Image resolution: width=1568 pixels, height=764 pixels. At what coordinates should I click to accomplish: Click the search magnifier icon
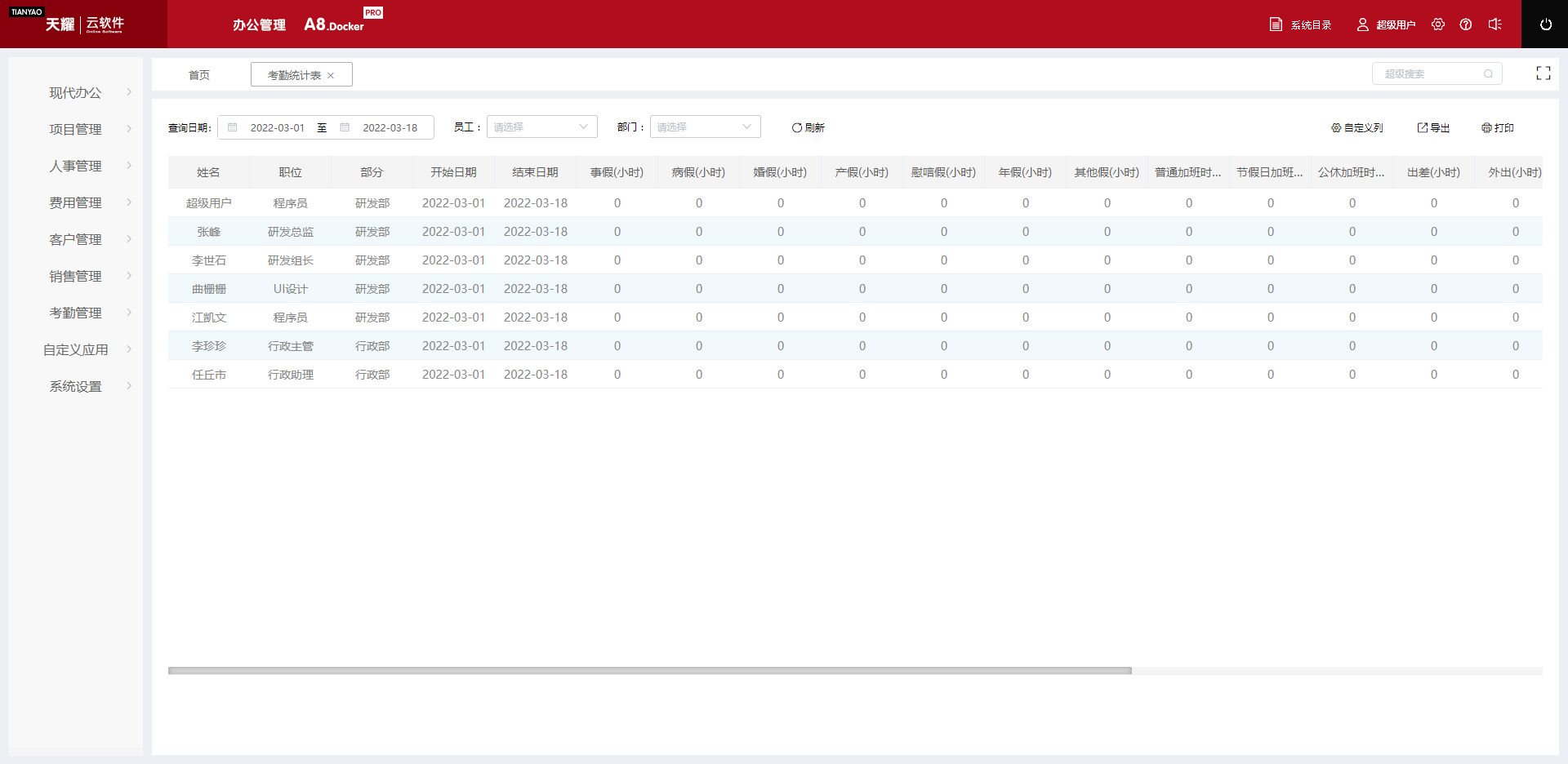(x=1488, y=74)
